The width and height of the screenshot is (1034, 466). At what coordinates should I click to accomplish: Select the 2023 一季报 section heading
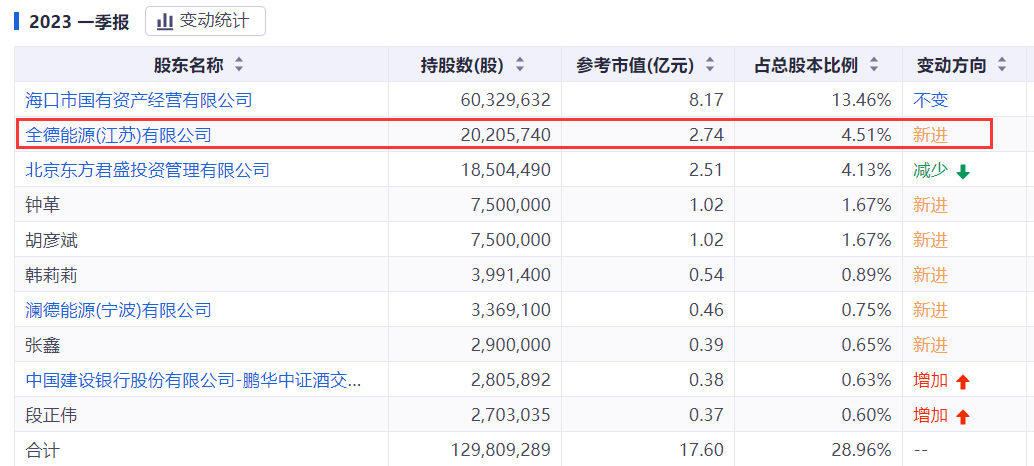pos(79,22)
